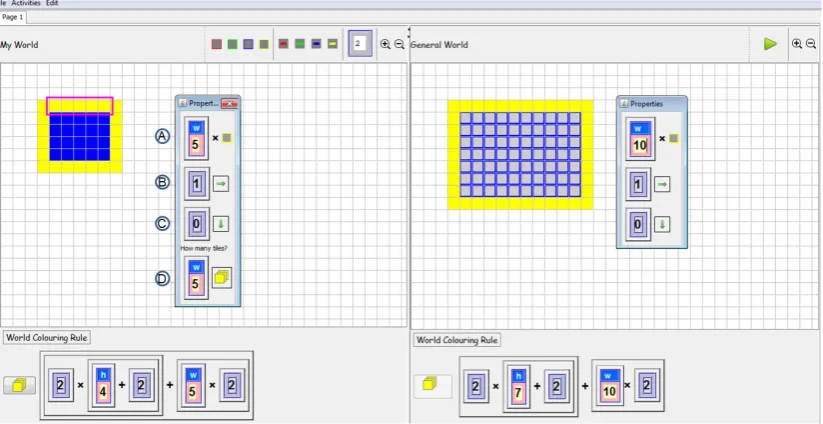Click the yellow tiles button in General World rule
The width and height of the screenshot is (823, 424).
[432, 386]
